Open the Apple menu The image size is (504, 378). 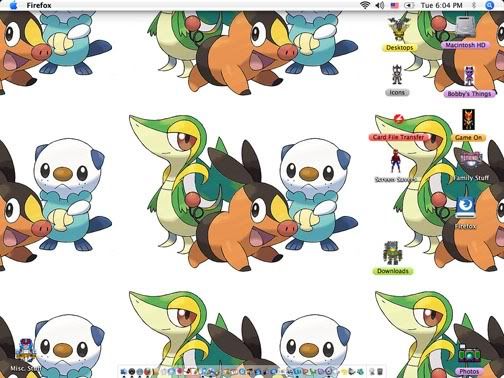click(13, 5)
